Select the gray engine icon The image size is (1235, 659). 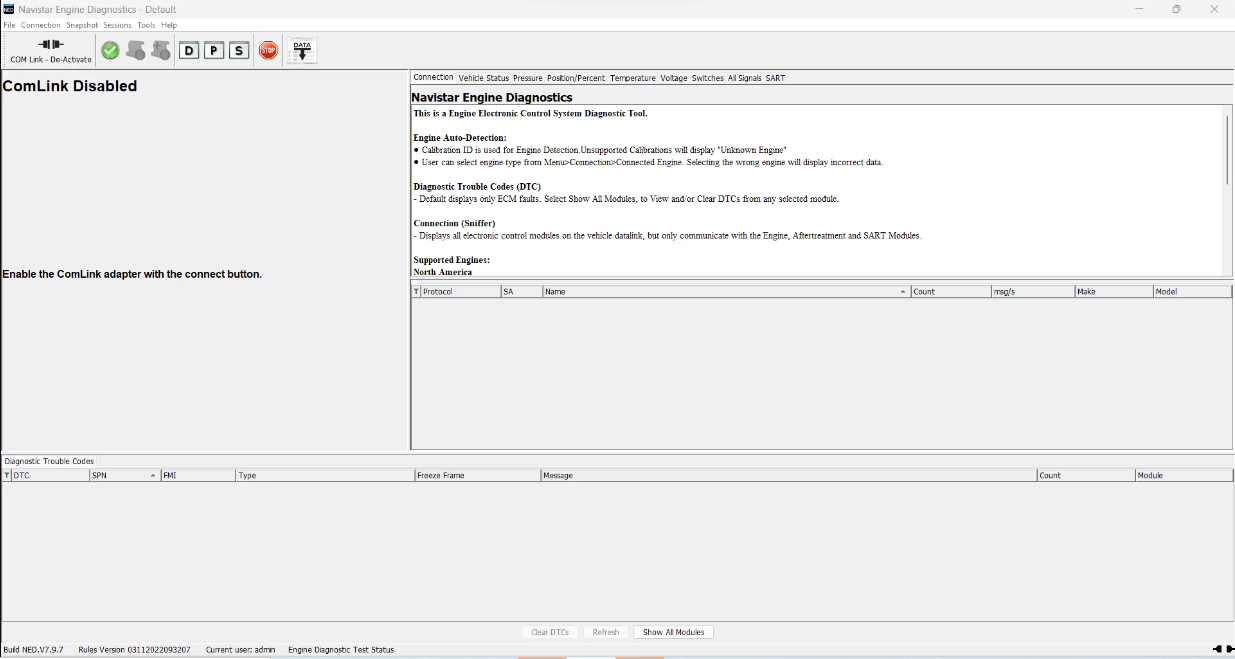point(136,49)
